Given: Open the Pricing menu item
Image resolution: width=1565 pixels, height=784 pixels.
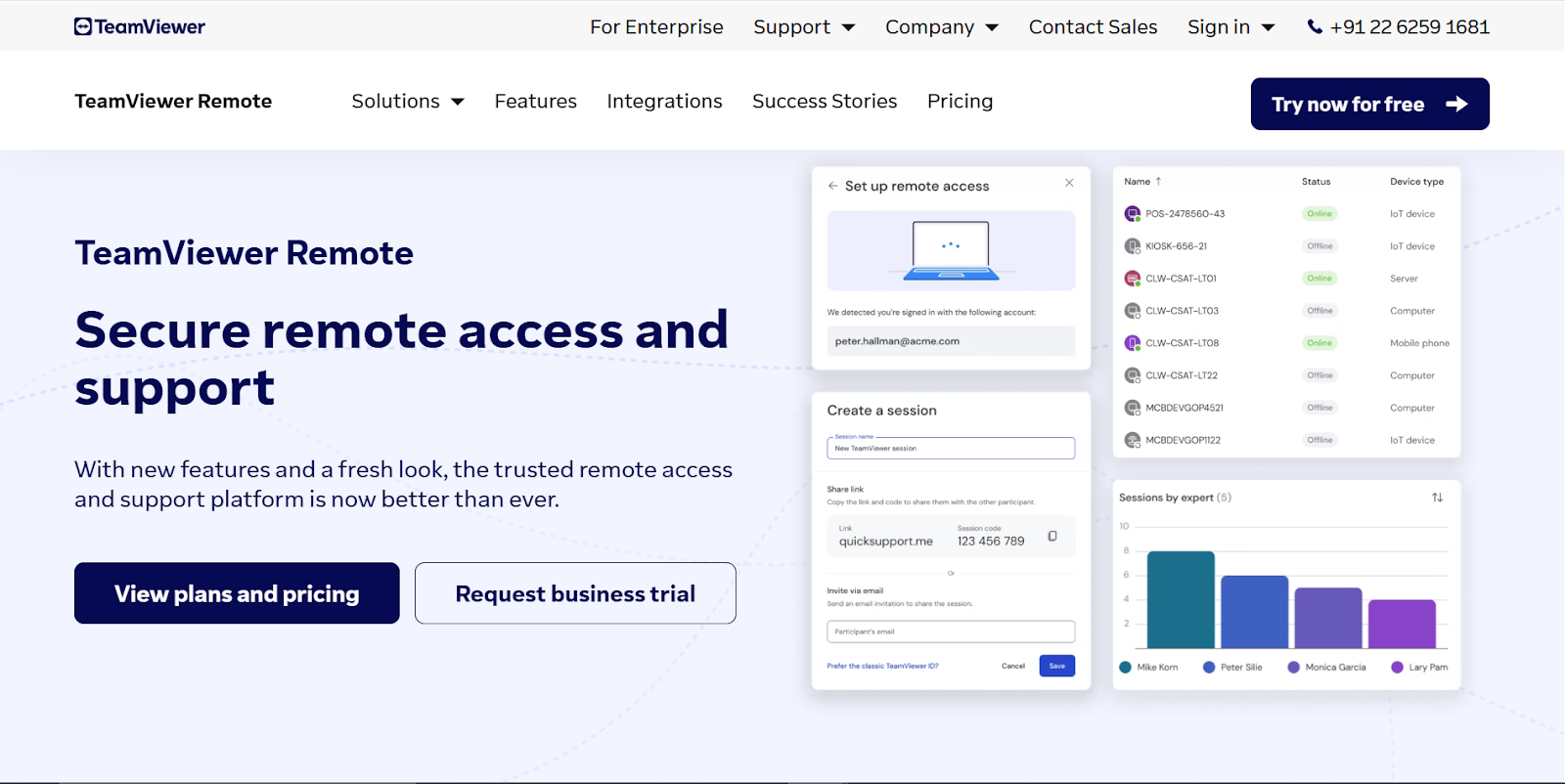Looking at the screenshot, I should pyautogui.click(x=960, y=102).
